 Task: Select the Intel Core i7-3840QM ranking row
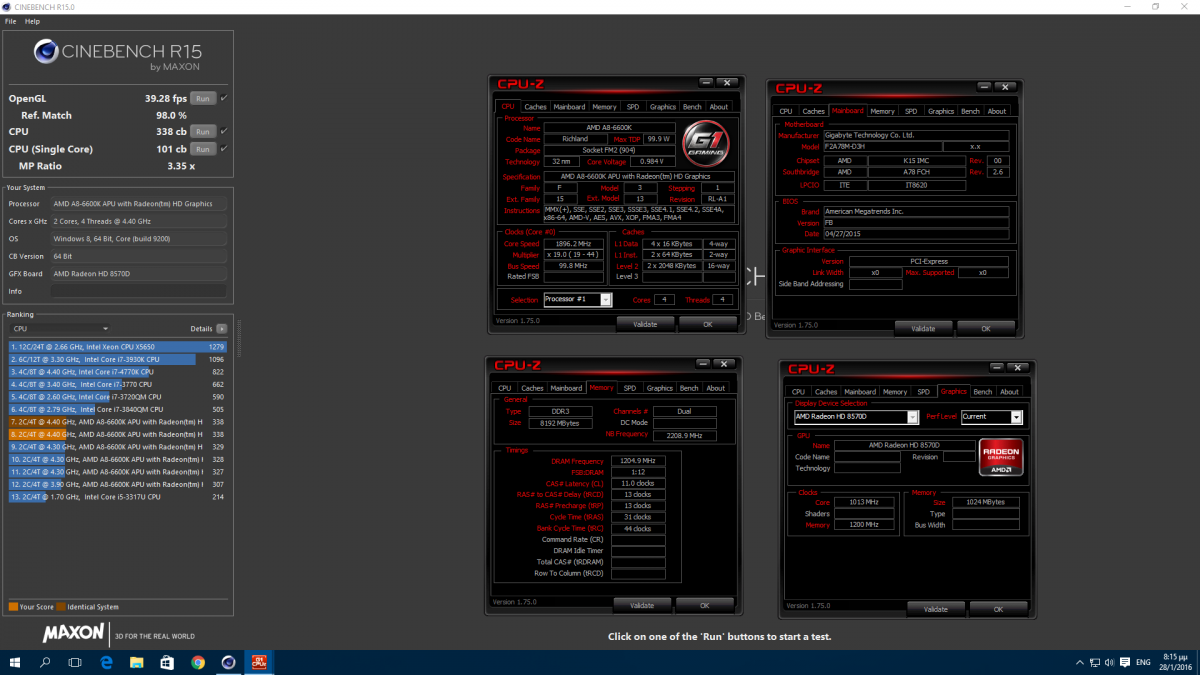(118, 409)
